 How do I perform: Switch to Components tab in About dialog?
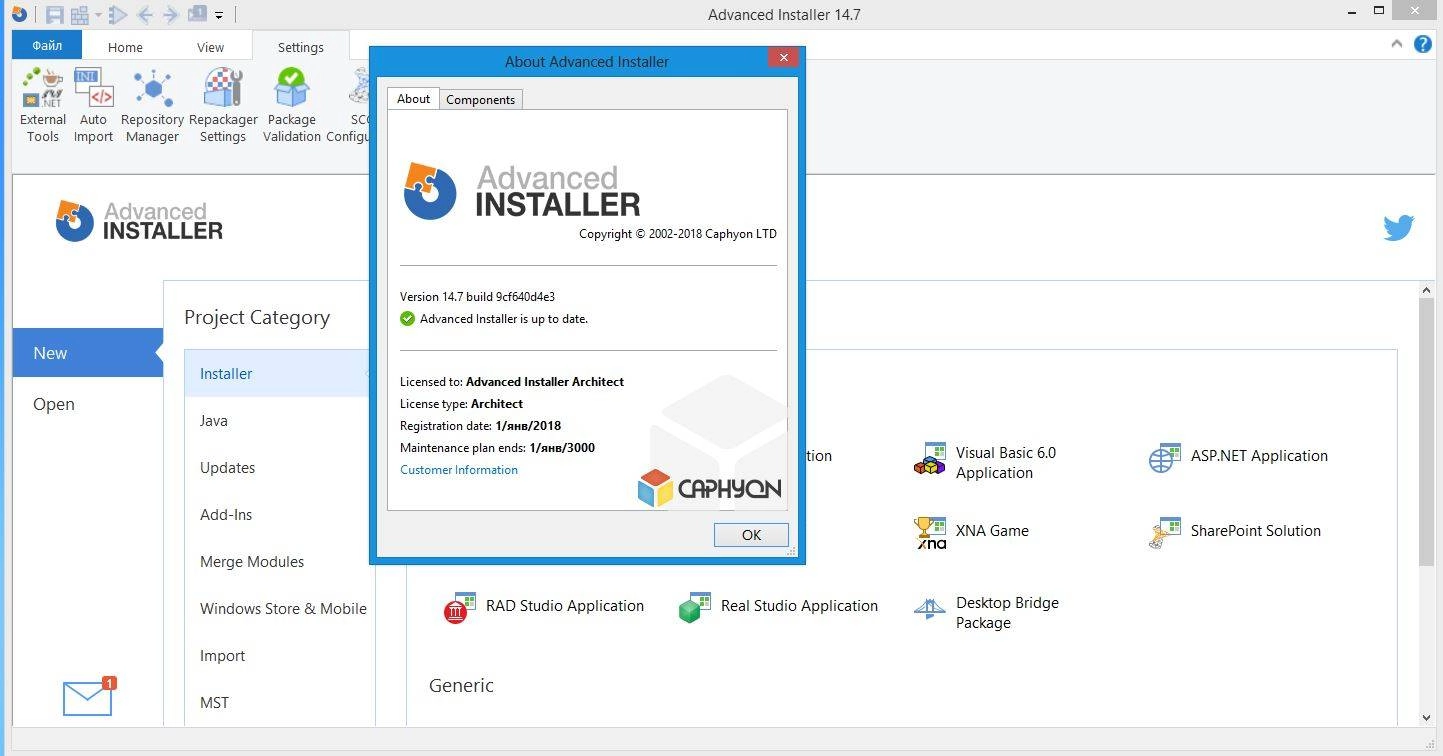coord(480,99)
